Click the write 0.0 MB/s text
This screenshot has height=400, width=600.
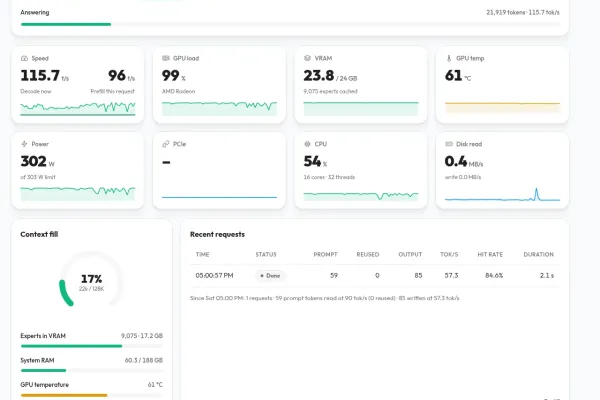463,177
